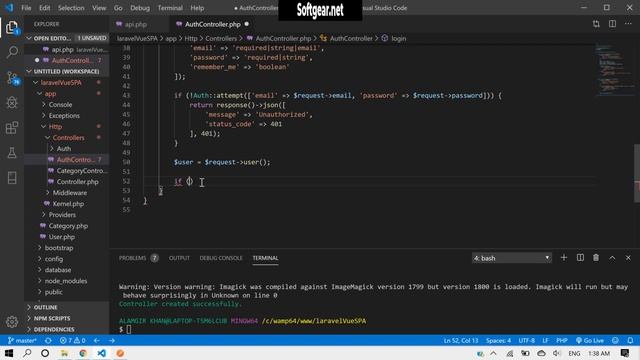Viewport: 640px width, 360px height.
Task: Open Kernel.php in explorer
Action: pos(68,204)
